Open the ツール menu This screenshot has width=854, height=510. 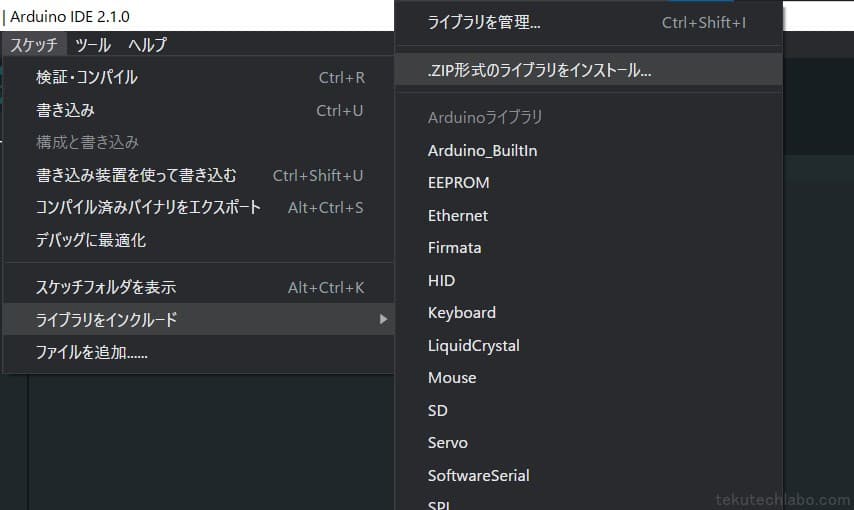[x=93, y=44]
